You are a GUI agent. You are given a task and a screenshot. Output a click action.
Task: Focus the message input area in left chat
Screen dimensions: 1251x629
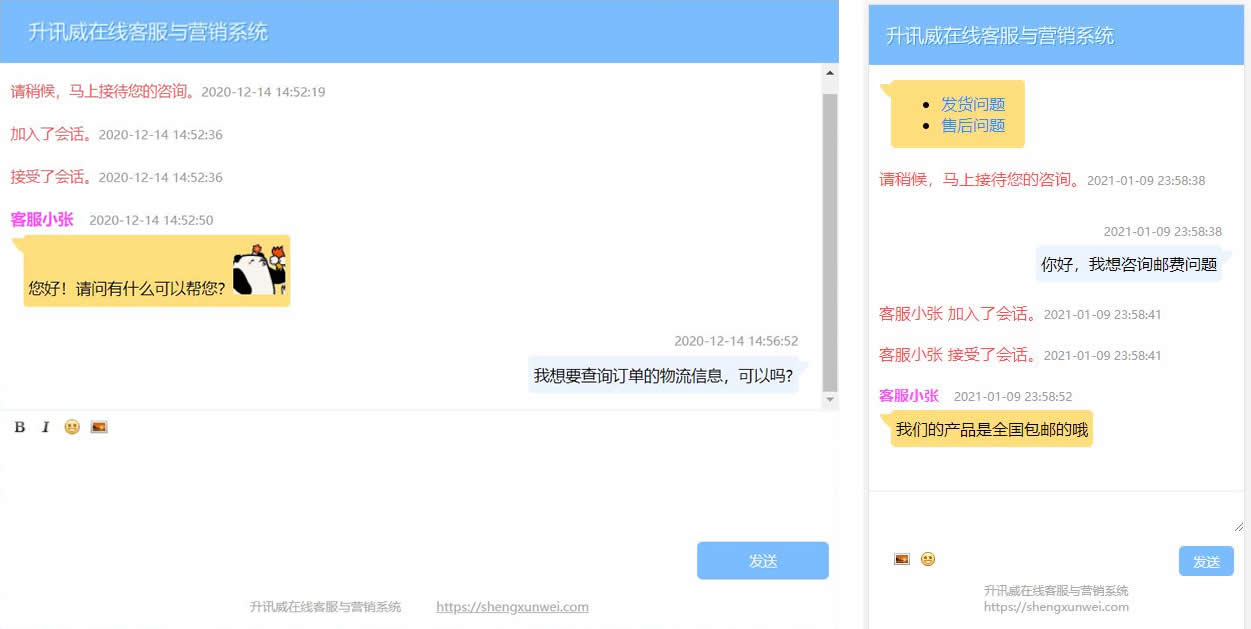coord(418,487)
